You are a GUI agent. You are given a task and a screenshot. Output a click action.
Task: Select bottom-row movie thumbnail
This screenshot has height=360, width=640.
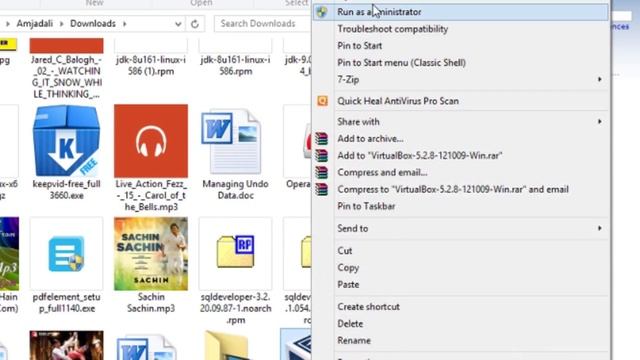coord(67,345)
